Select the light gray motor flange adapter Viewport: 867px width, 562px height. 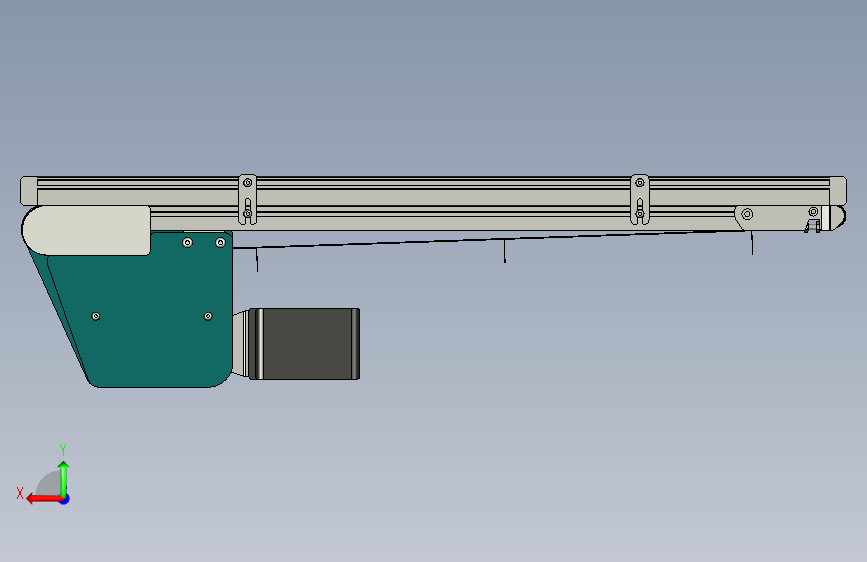click(240, 344)
